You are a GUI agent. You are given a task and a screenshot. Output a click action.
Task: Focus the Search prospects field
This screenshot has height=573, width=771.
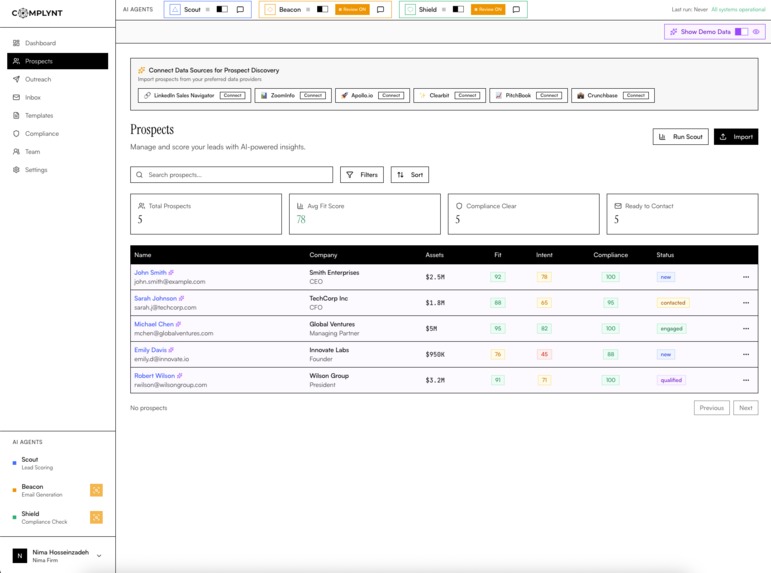click(x=232, y=175)
